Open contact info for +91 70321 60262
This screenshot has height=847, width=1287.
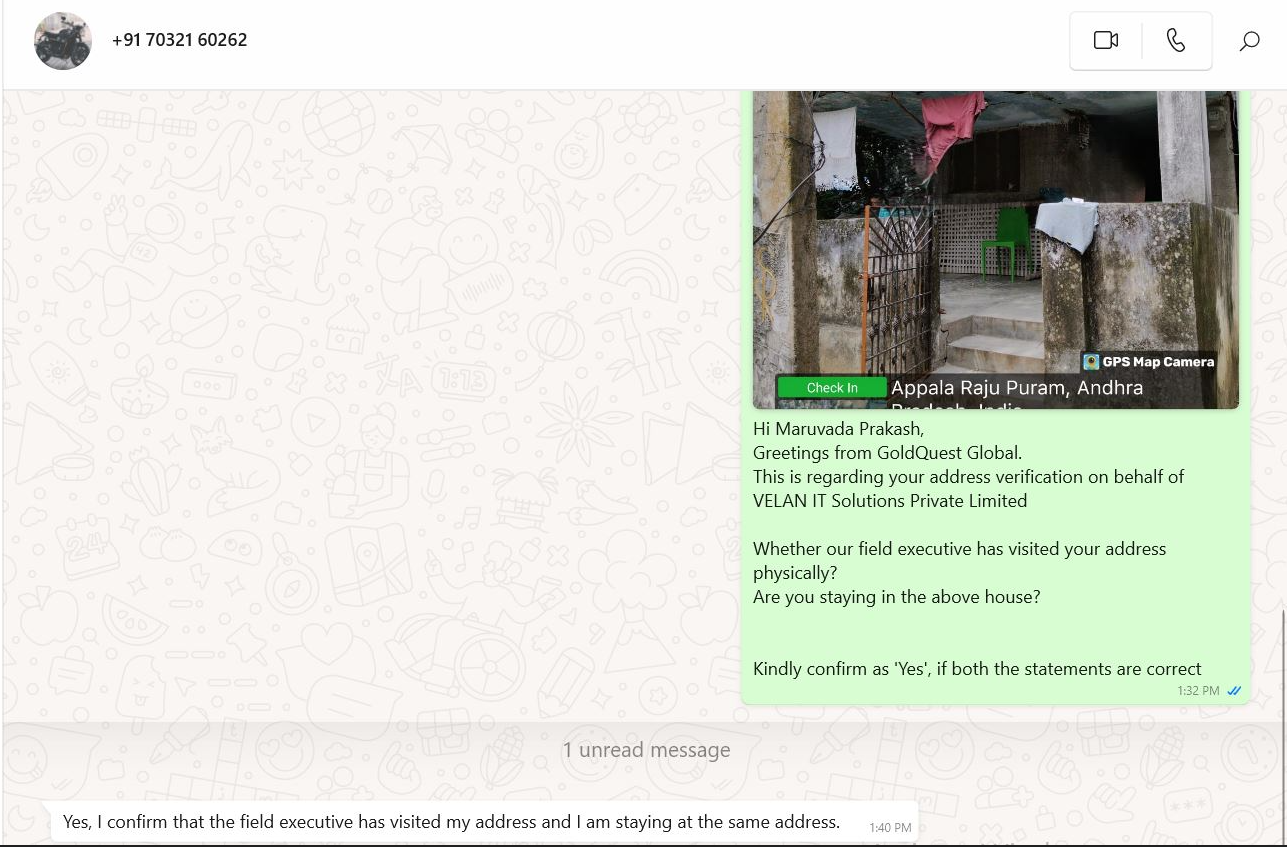click(x=180, y=40)
